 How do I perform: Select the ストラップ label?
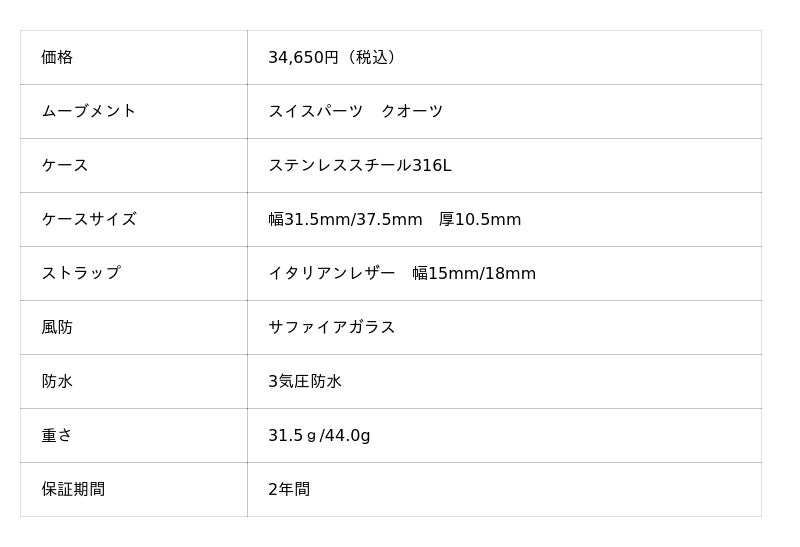click(x=80, y=274)
